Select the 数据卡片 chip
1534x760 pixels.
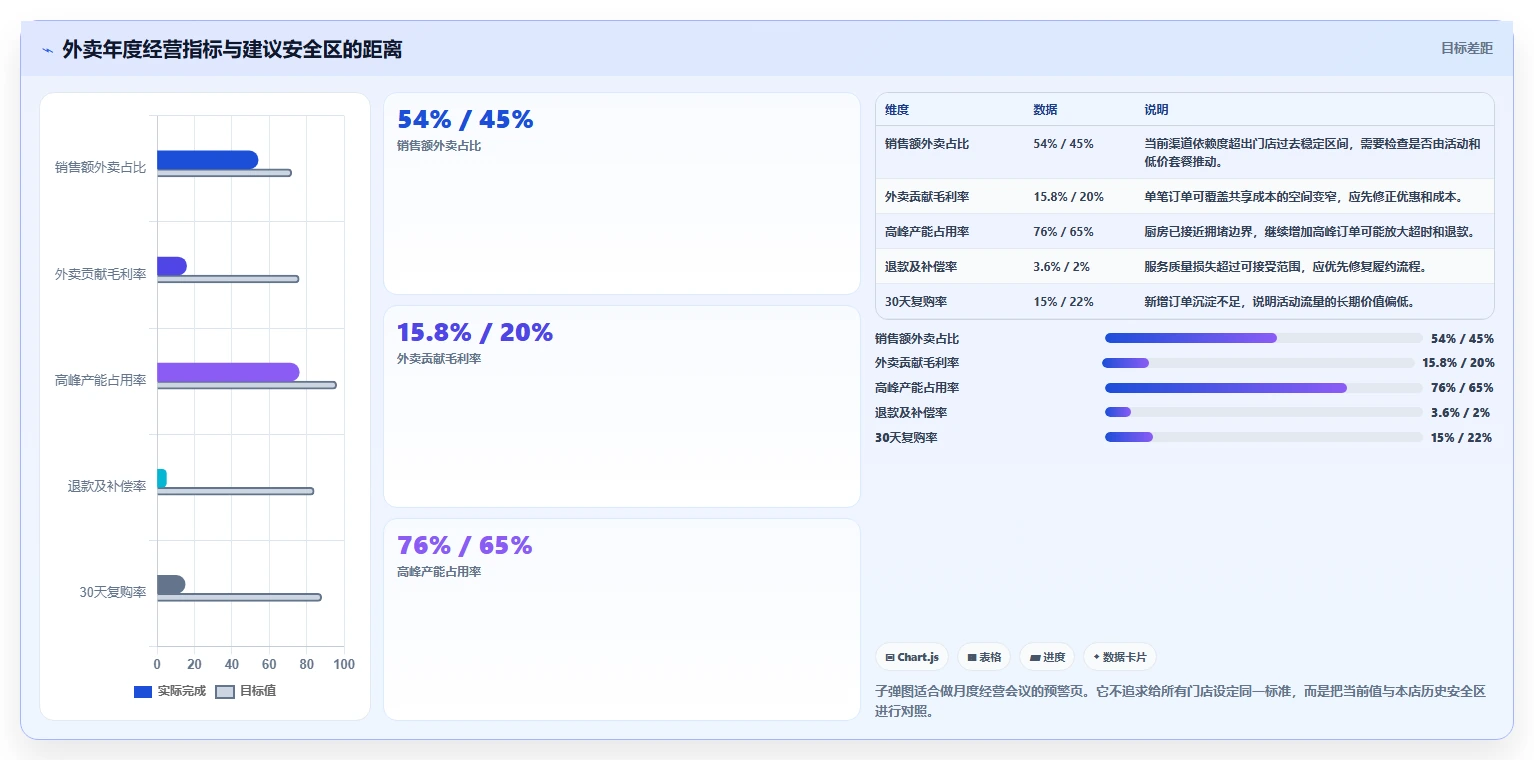point(1120,657)
